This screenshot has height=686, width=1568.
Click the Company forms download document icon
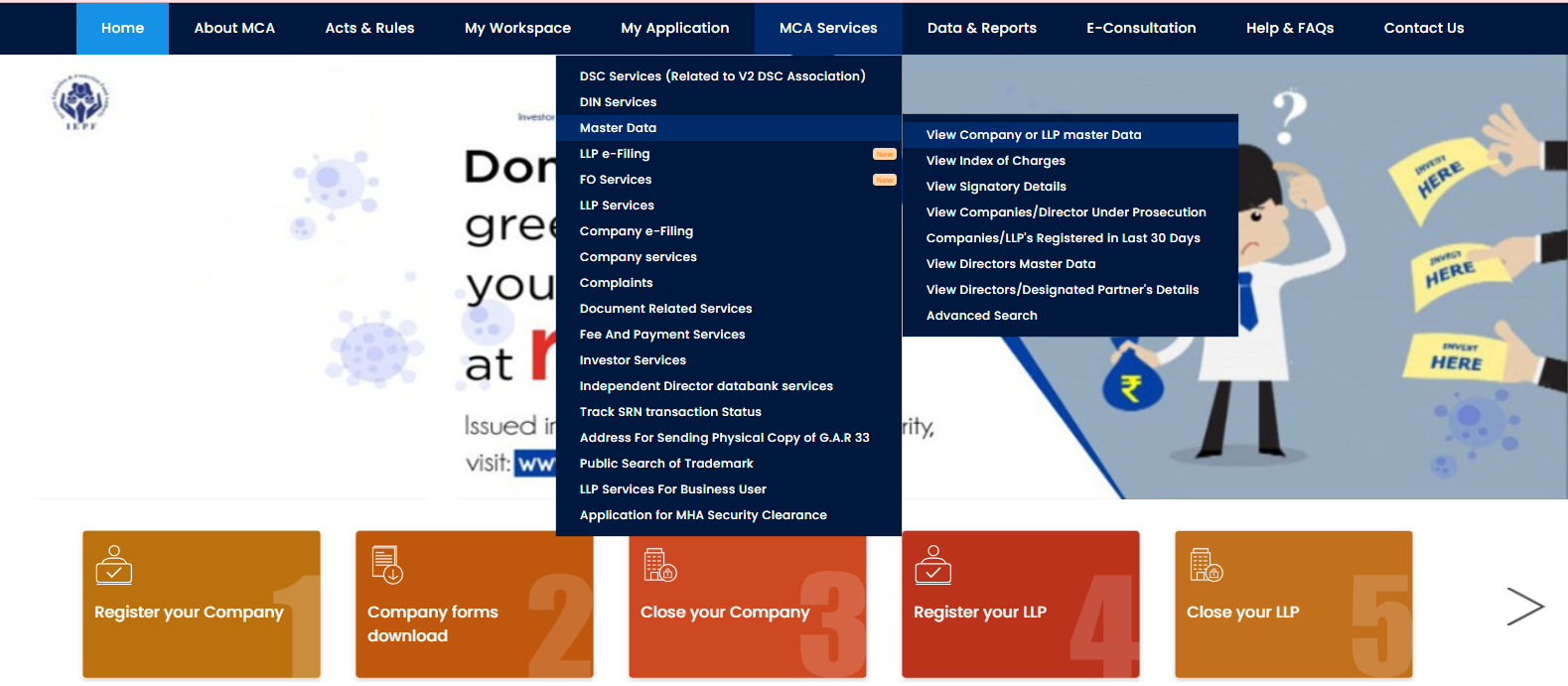(x=386, y=565)
